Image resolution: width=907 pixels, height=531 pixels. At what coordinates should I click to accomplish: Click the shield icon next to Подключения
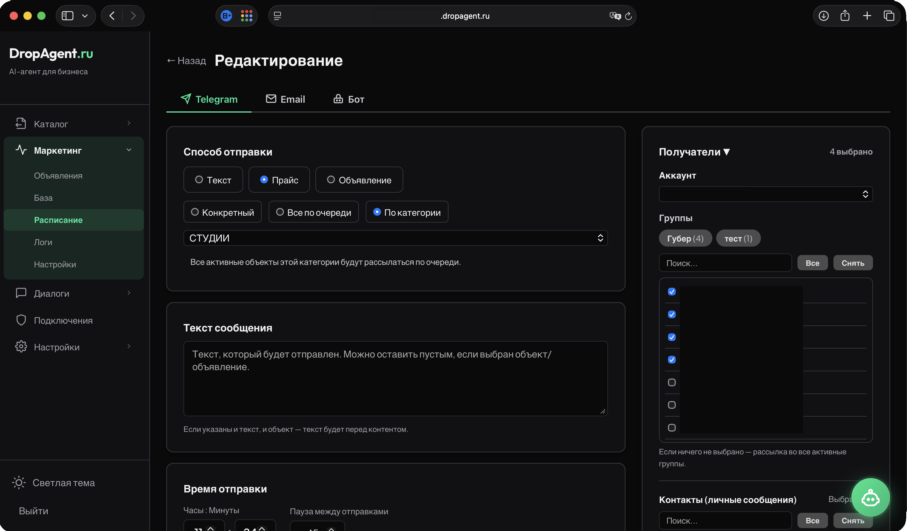point(21,321)
